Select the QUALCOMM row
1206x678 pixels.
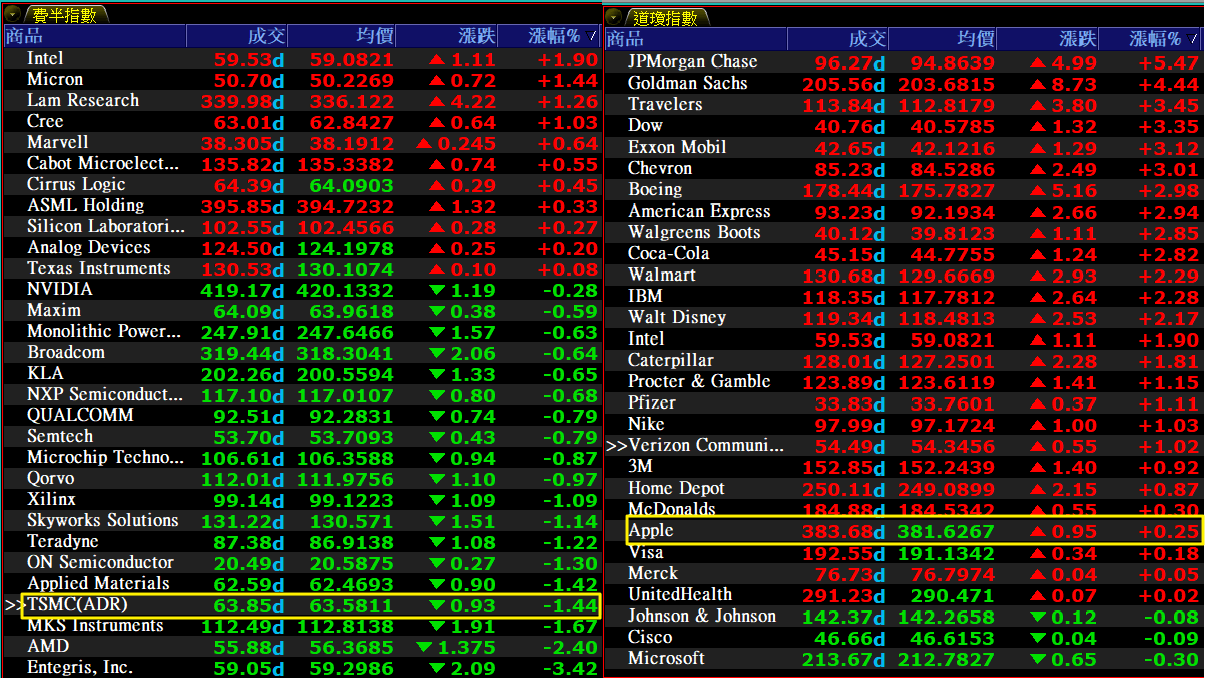tap(301, 416)
